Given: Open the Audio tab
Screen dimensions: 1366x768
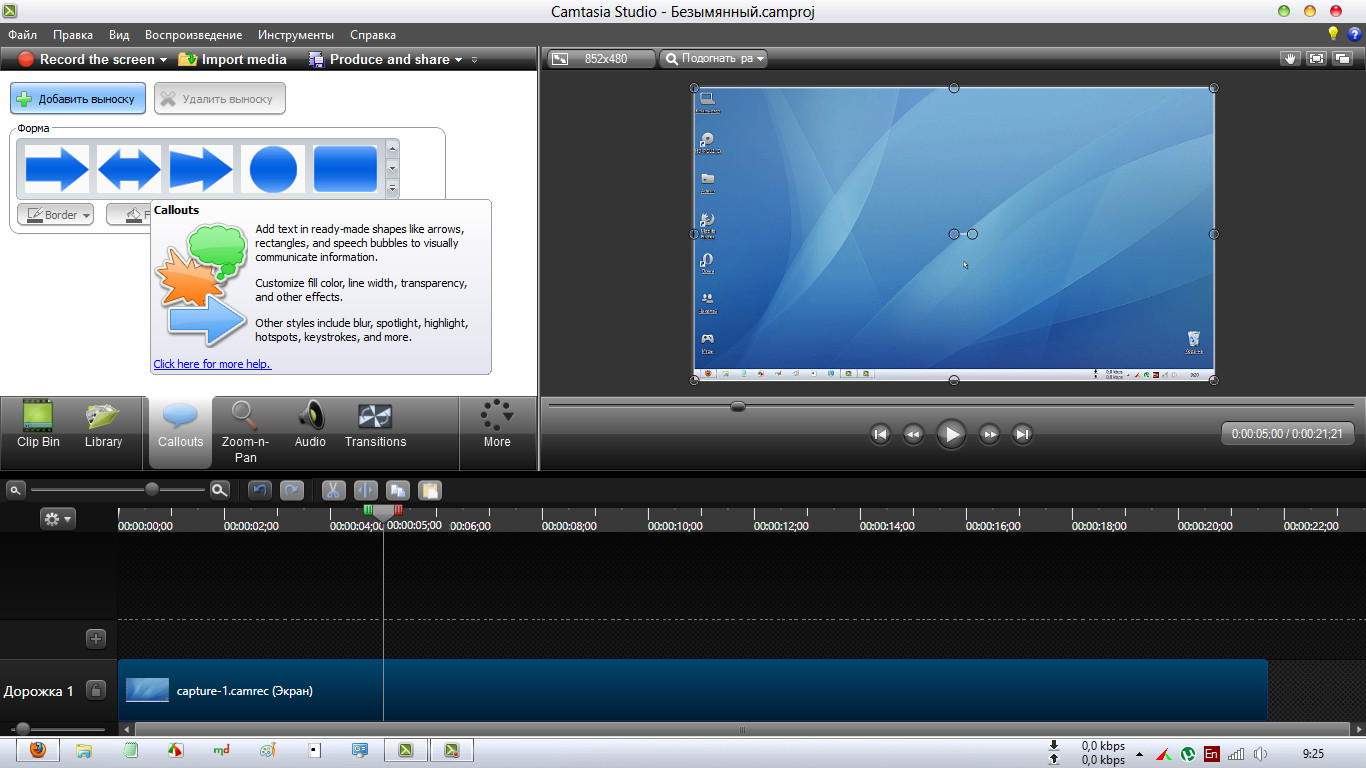Looking at the screenshot, I should coord(310,426).
